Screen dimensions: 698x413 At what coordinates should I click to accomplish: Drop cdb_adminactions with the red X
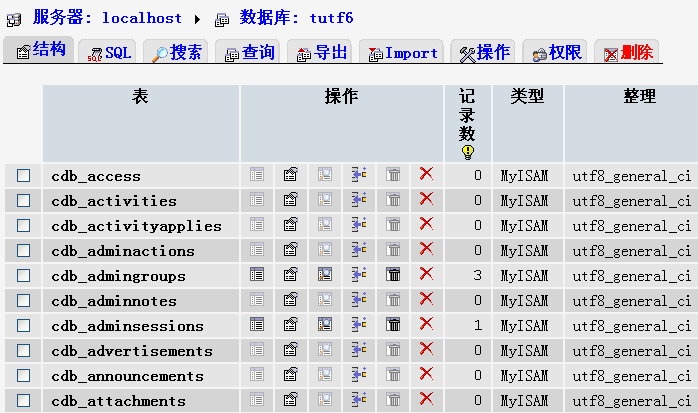pyautogui.click(x=426, y=248)
